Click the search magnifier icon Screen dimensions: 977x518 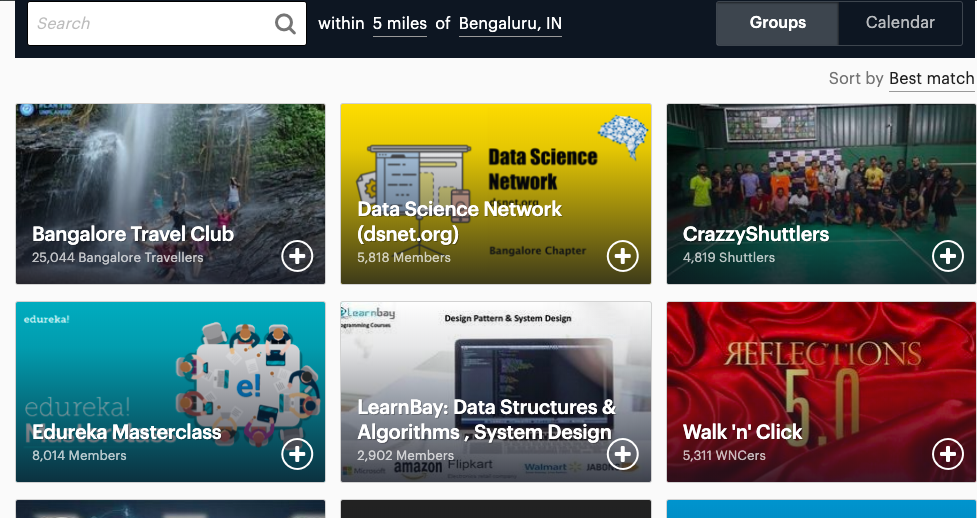(x=285, y=24)
